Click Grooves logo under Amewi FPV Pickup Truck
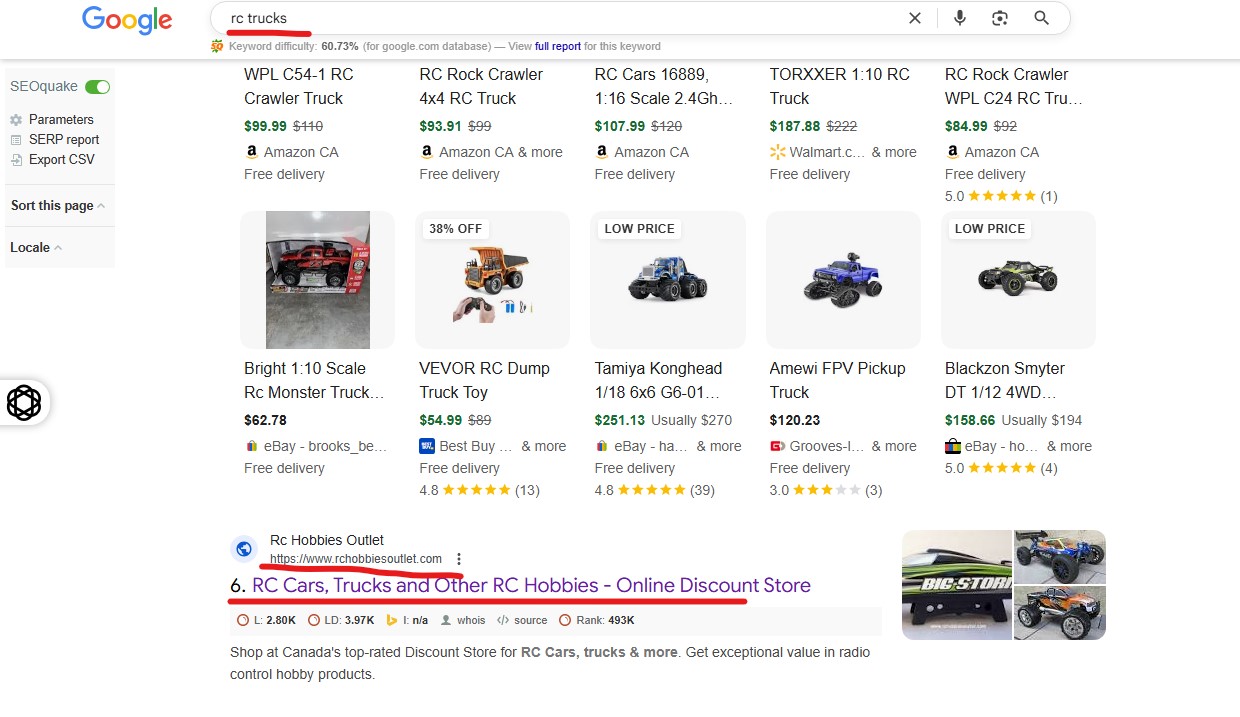1240x717 pixels. (777, 446)
